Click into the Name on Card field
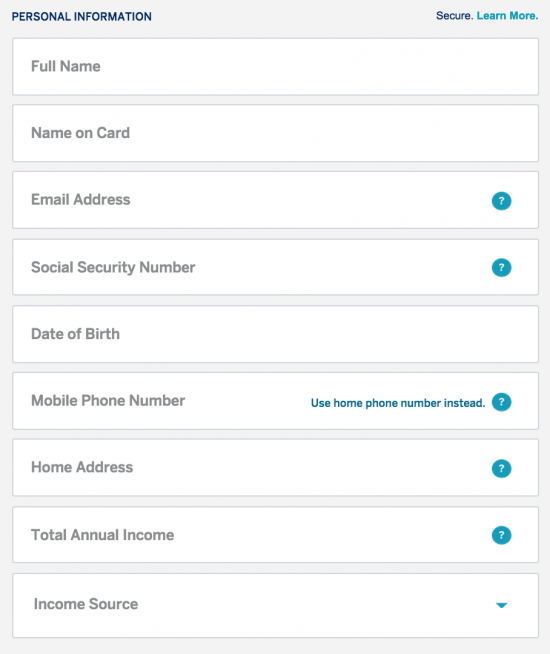Screen dimensions: 550x654 pyautogui.click(x=275, y=133)
